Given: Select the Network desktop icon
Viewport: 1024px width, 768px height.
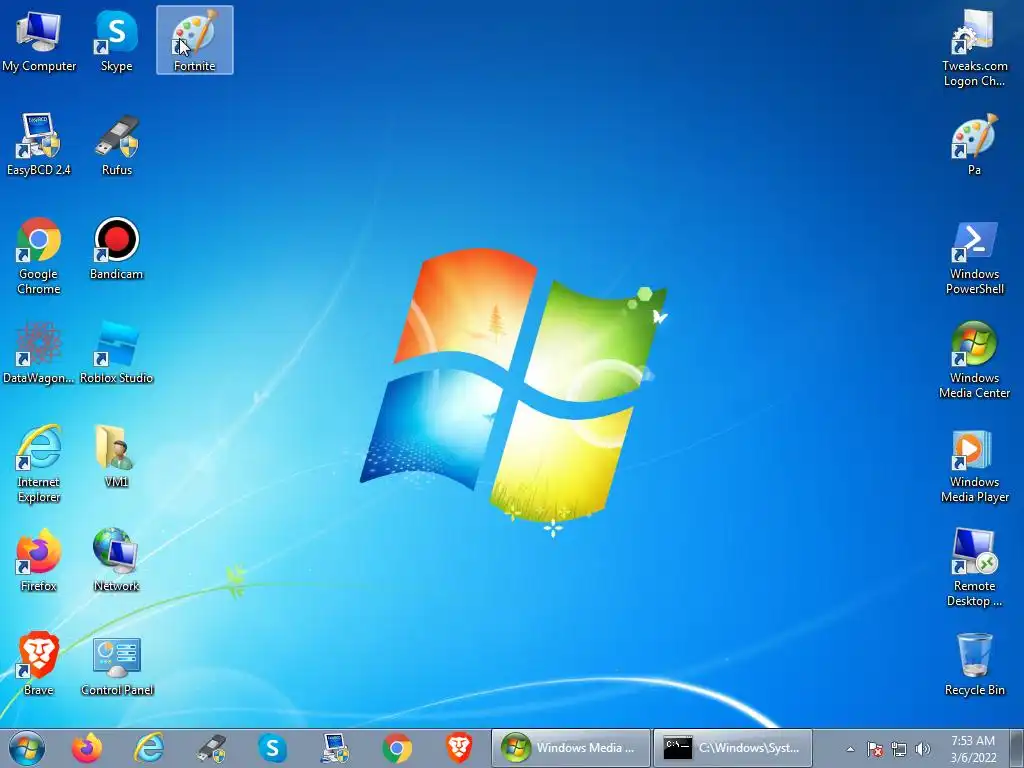Looking at the screenshot, I should click(116, 560).
